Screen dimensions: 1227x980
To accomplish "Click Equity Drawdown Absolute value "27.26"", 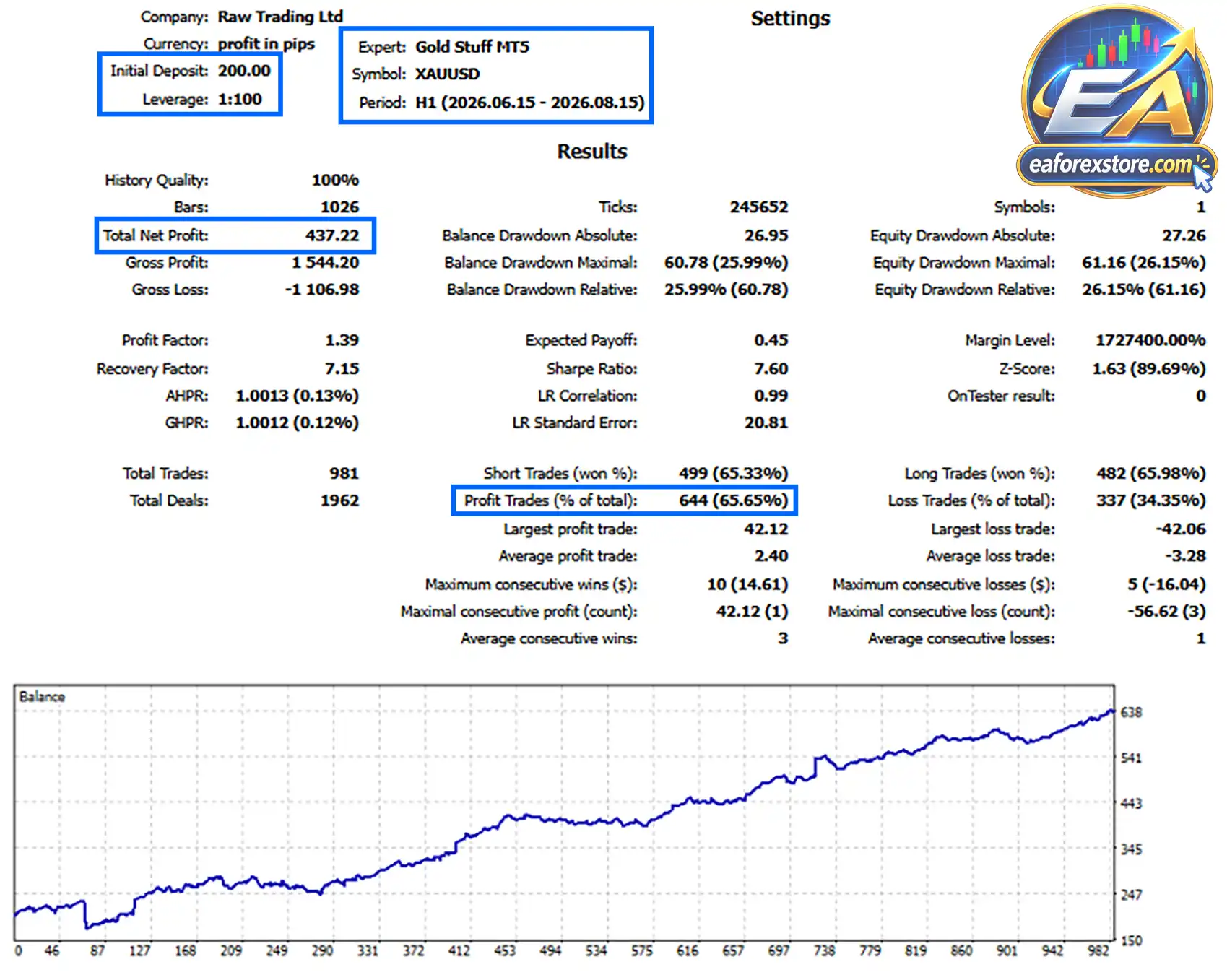I will [1184, 235].
